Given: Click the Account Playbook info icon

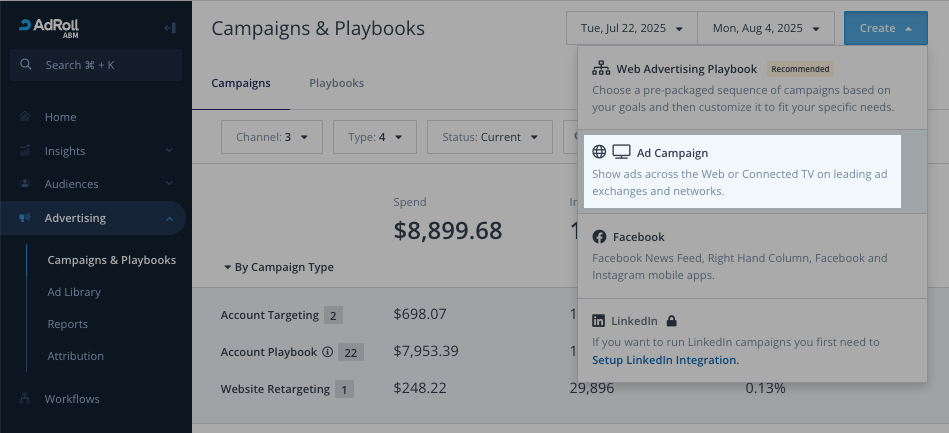Looking at the screenshot, I should [327, 352].
